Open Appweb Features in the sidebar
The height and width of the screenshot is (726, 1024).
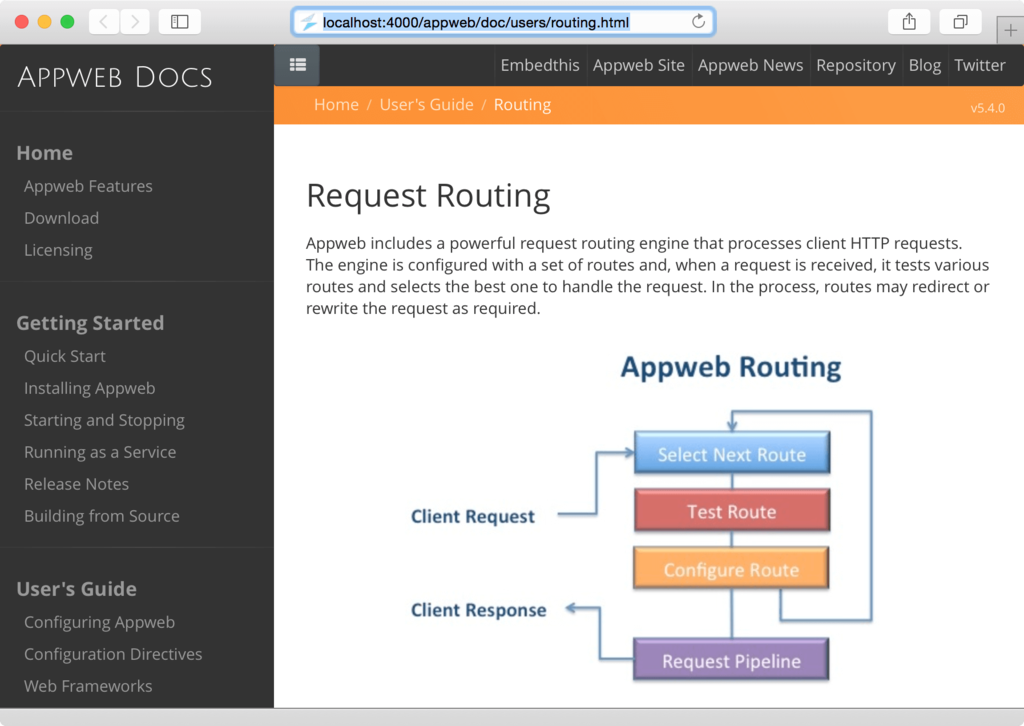[88, 186]
